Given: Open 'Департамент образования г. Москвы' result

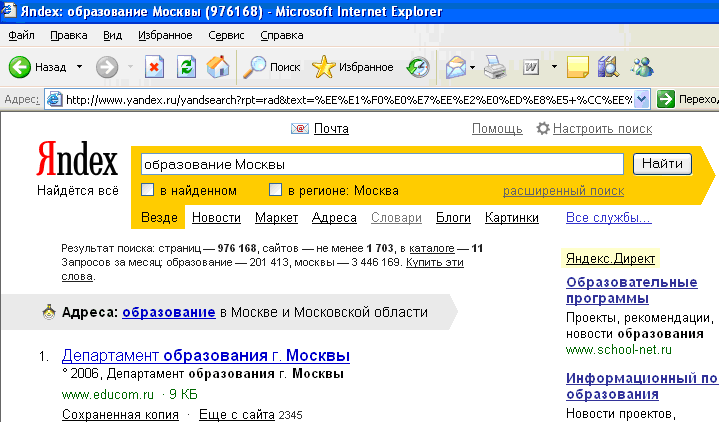Looking at the screenshot, I should click(205, 355).
